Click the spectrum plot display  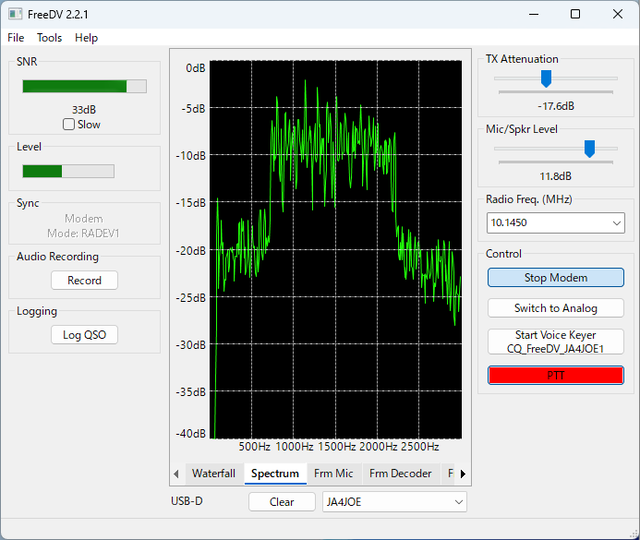336,250
